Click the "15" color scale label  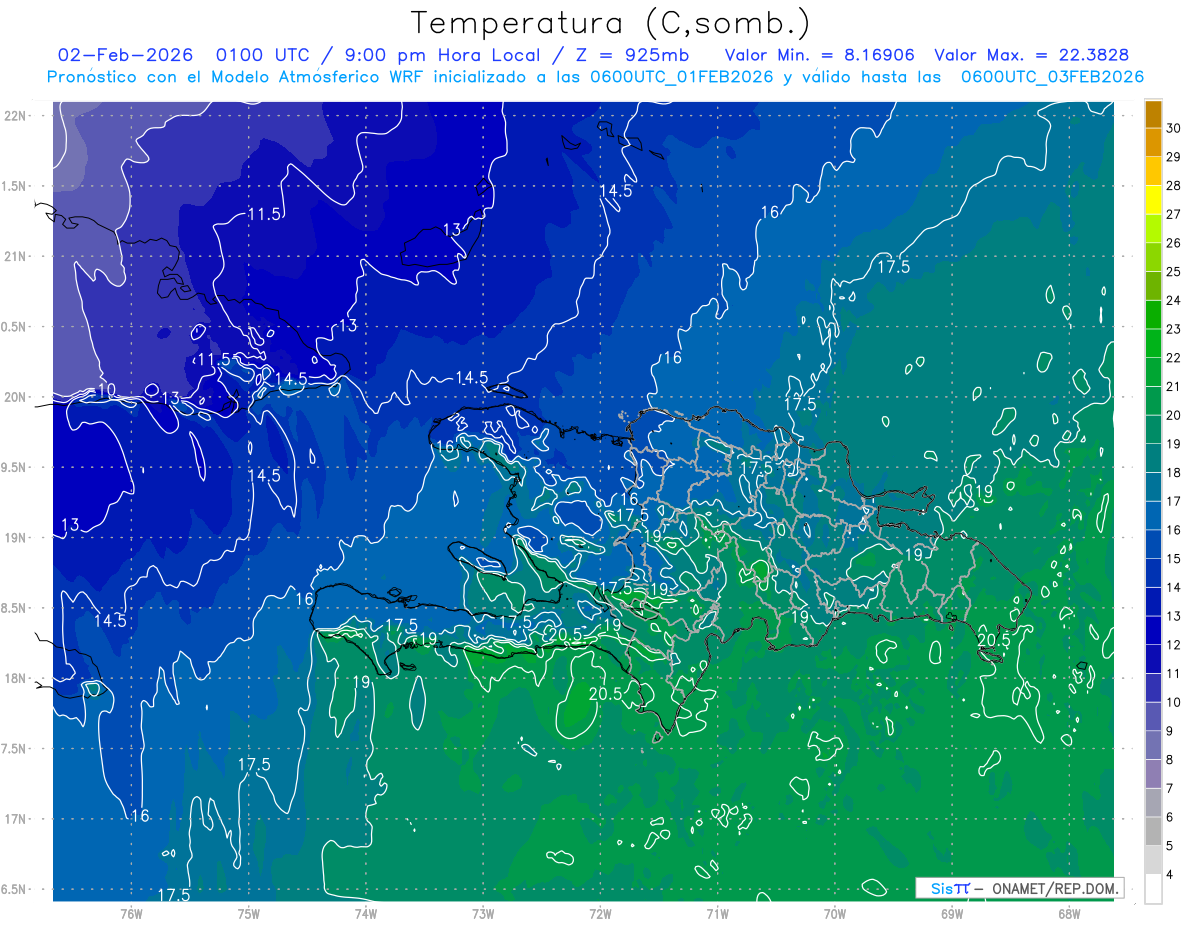pyautogui.click(x=1174, y=559)
